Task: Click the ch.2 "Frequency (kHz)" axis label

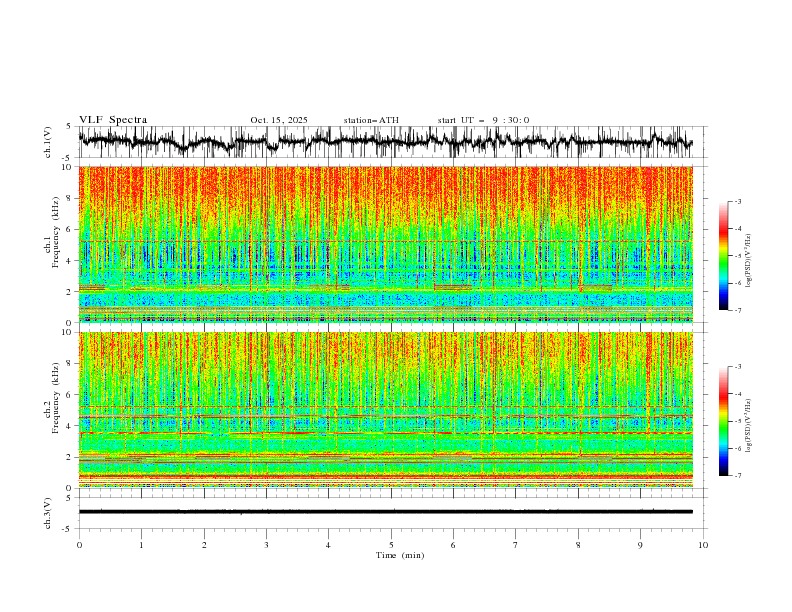Action: 55,398
